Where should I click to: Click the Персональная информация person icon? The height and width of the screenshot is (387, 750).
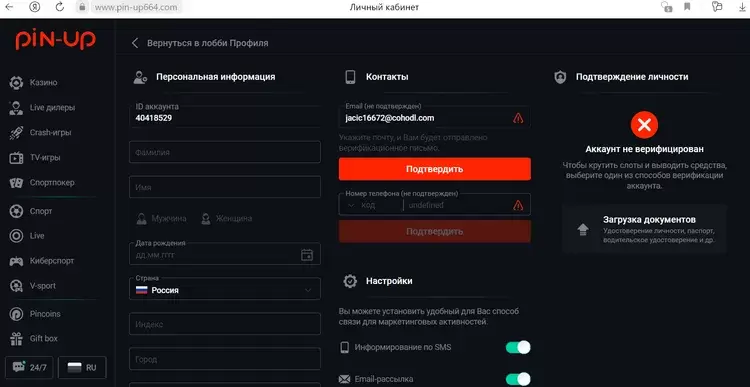coord(140,77)
